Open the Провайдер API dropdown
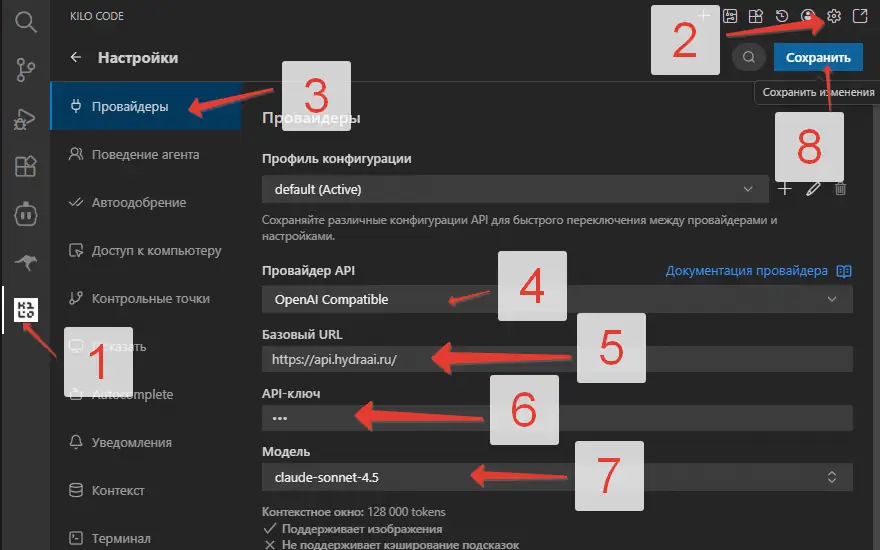880x550 pixels. pyautogui.click(x=556, y=299)
